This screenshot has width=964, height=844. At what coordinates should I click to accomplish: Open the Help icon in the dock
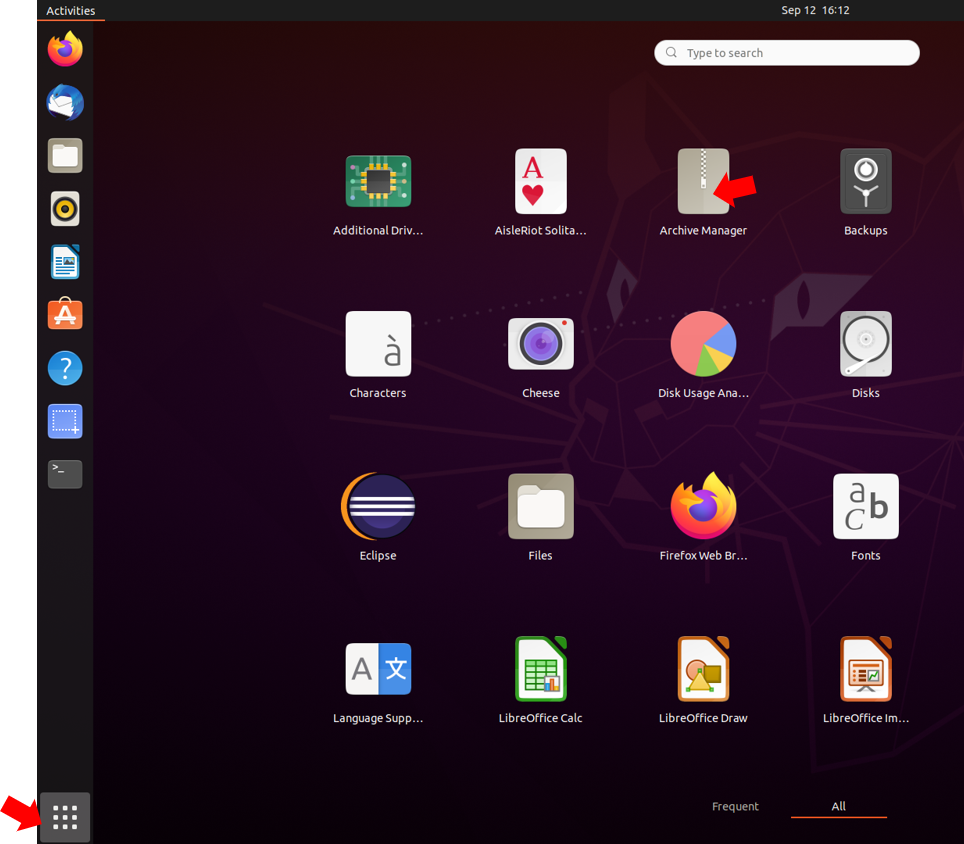pyautogui.click(x=65, y=368)
